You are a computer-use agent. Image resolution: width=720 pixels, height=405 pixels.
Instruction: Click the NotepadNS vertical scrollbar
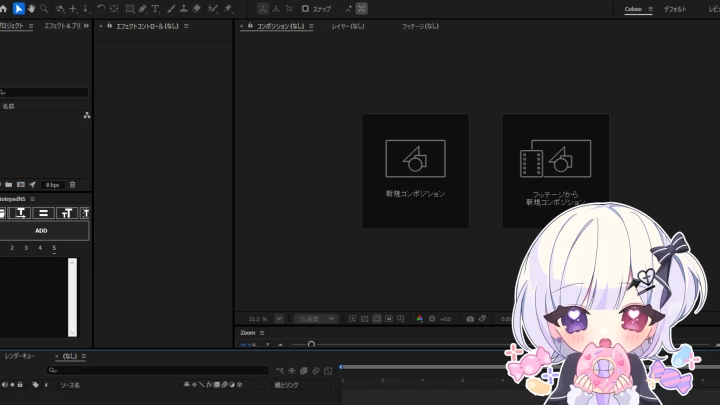(x=72, y=297)
